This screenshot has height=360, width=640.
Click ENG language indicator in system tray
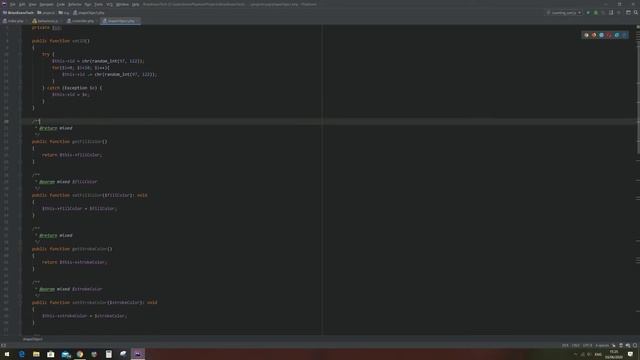click(x=598, y=354)
